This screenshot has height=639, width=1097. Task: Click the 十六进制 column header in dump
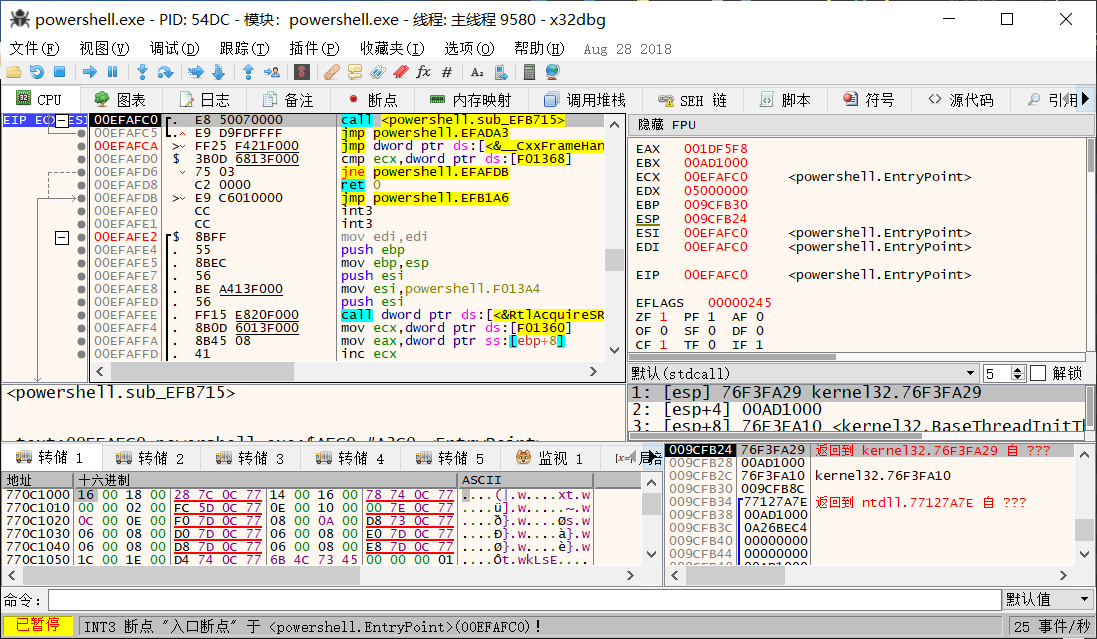pyautogui.click(x=266, y=480)
